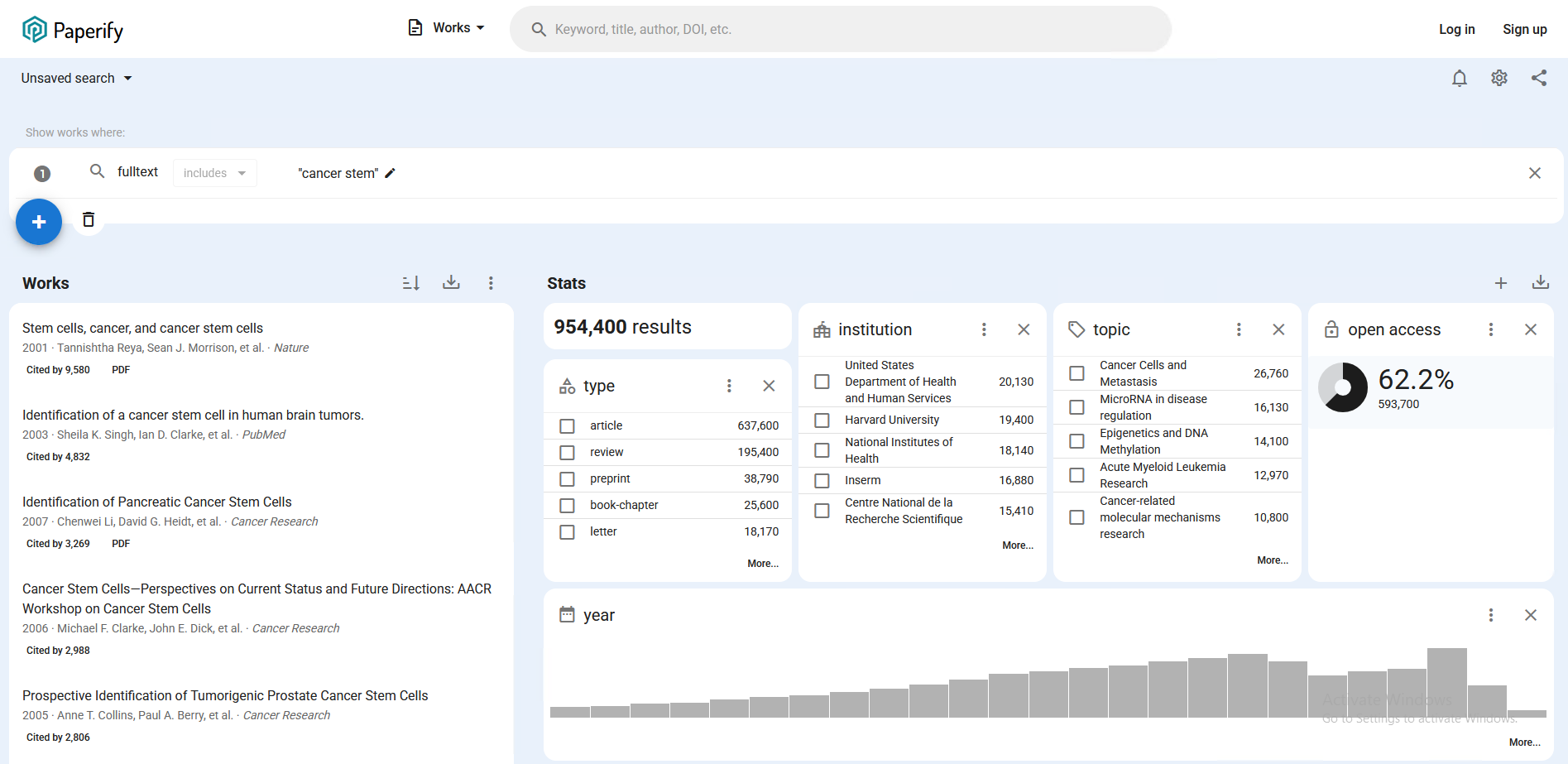Expand the Unsaved search dropdown
The width and height of the screenshot is (1568, 764).
pyautogui.click(x=76, y=79)
